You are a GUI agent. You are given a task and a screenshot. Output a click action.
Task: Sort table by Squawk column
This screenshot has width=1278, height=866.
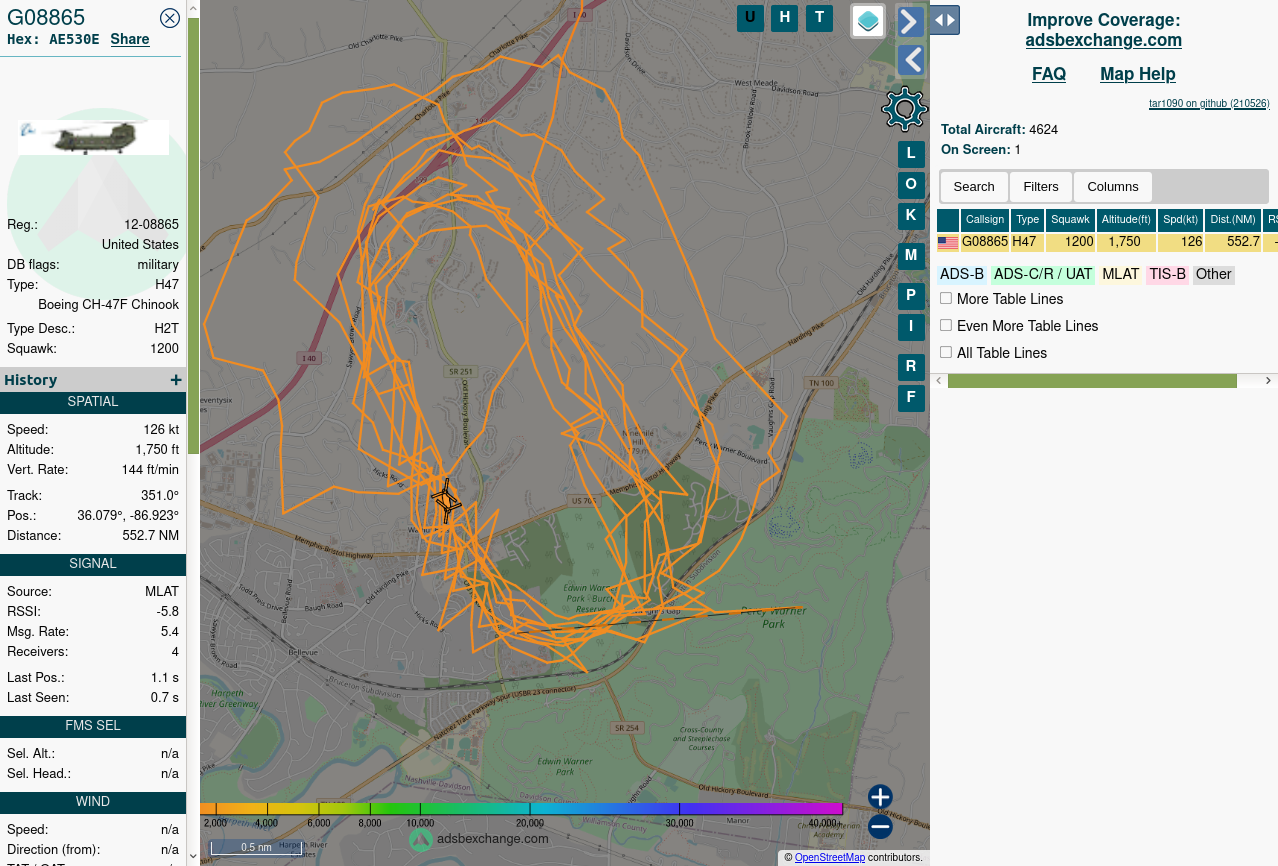coord(1071,220)
